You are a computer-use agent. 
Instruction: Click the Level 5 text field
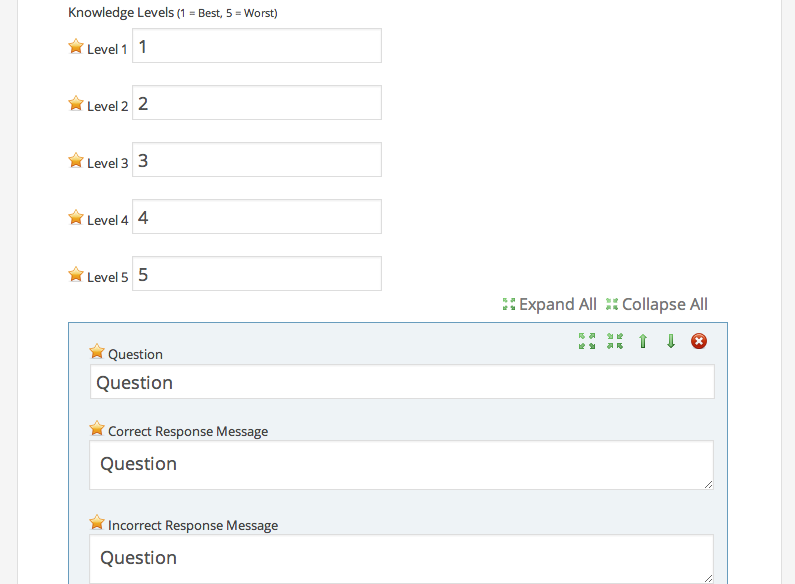tap(257, 274)
